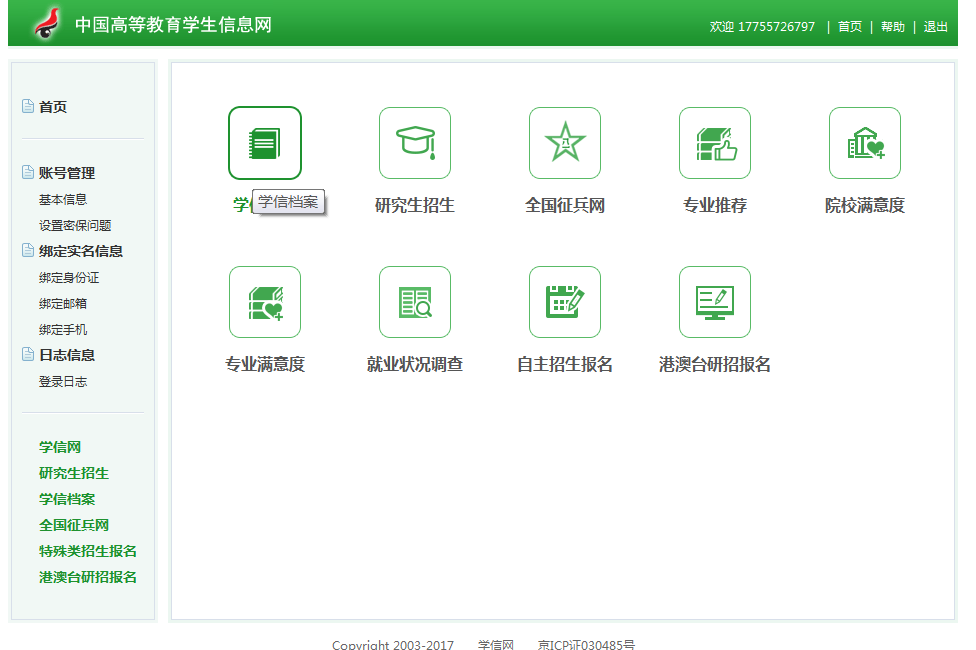This screenshot has width=976, height=650.
Task: Select 绑定实名信息 section heading
Action: click(x=81, y=251)
